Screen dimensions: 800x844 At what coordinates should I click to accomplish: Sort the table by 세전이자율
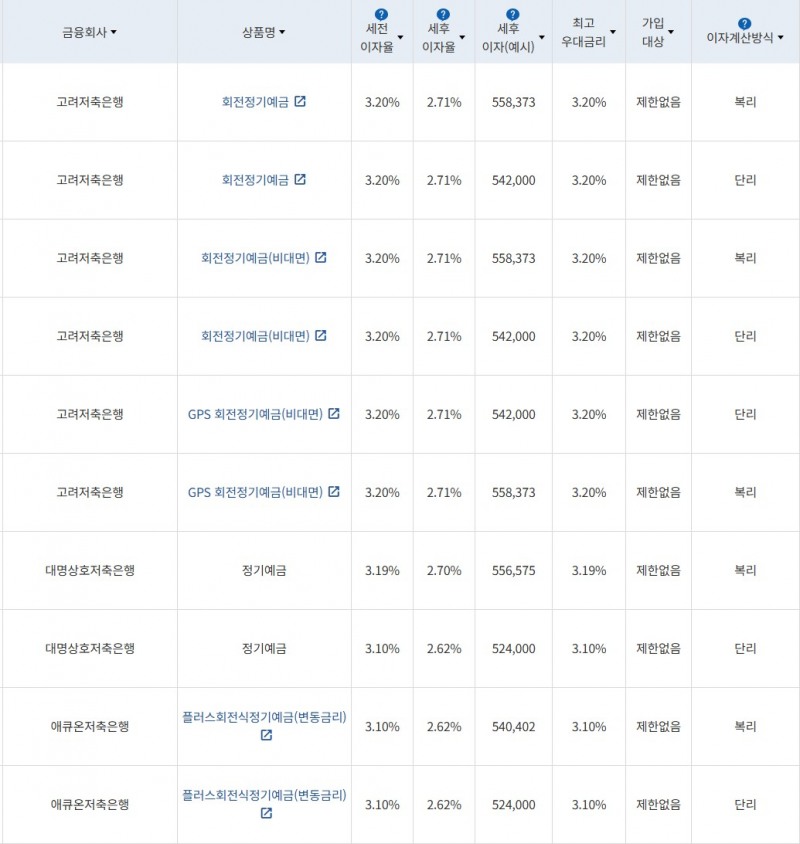click(400, 35)
